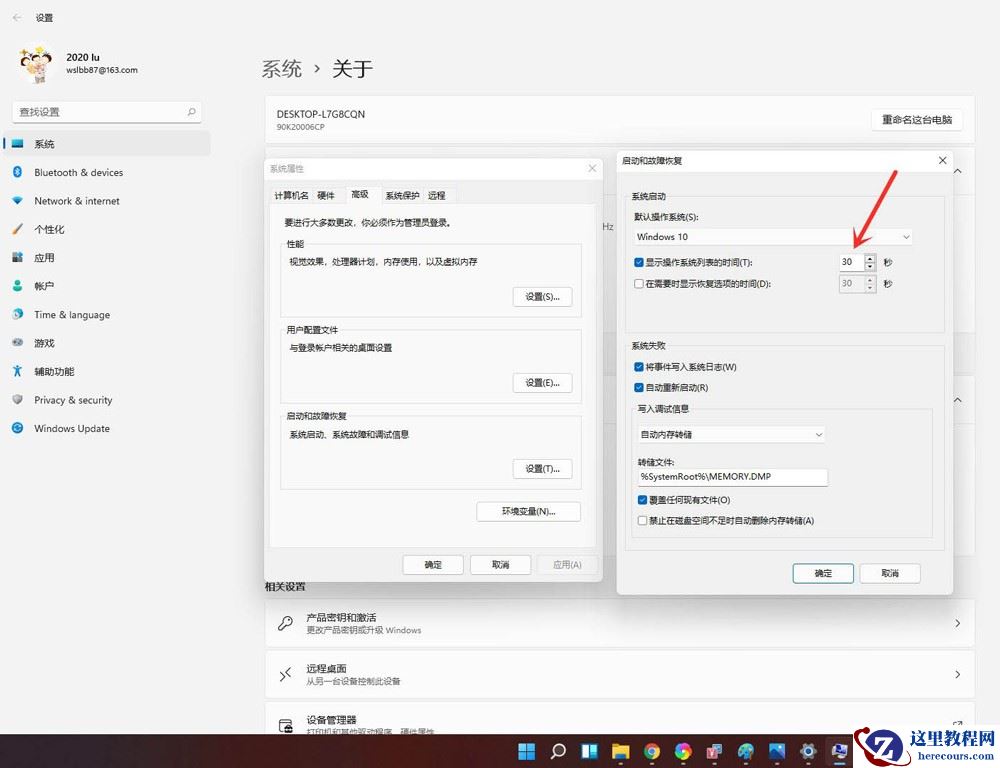Disable 自动重新启动 option
Screen dimensions: 1000x768
pos(637,387)
